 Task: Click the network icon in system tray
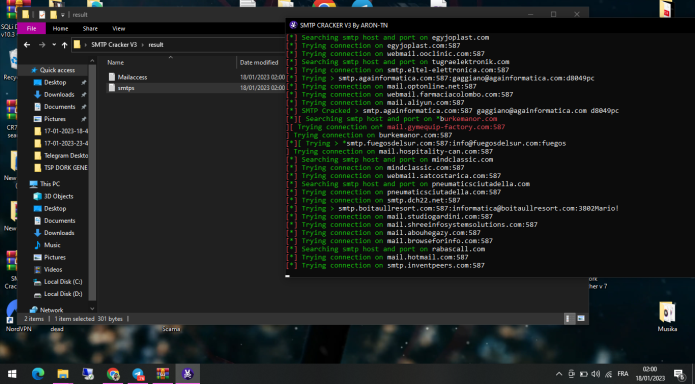[609, 374]
